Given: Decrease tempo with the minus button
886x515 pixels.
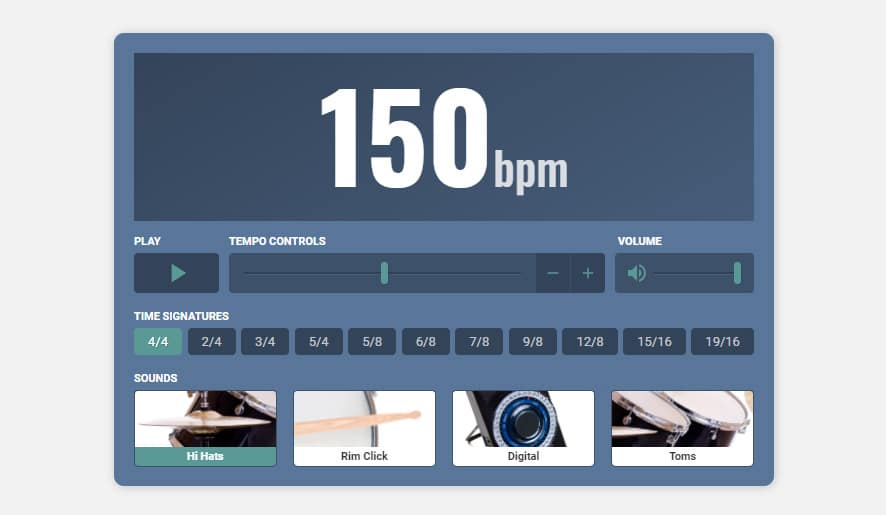Looking at the screenshot, I should click(x=553, y=273).
